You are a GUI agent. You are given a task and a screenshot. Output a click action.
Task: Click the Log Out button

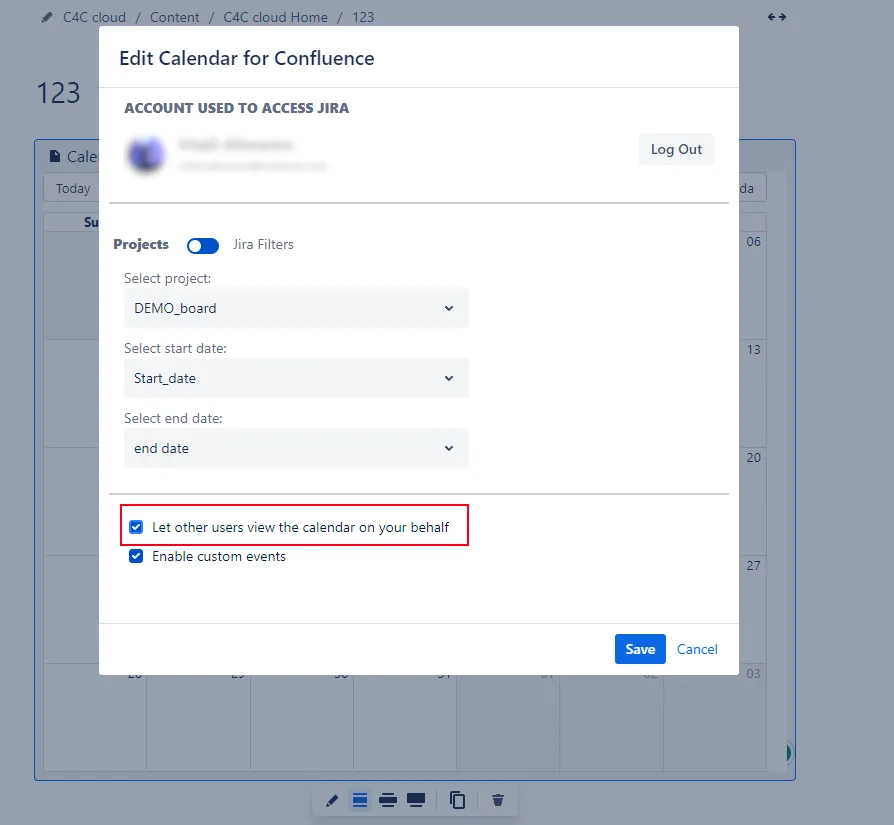(x=676, y=149)
